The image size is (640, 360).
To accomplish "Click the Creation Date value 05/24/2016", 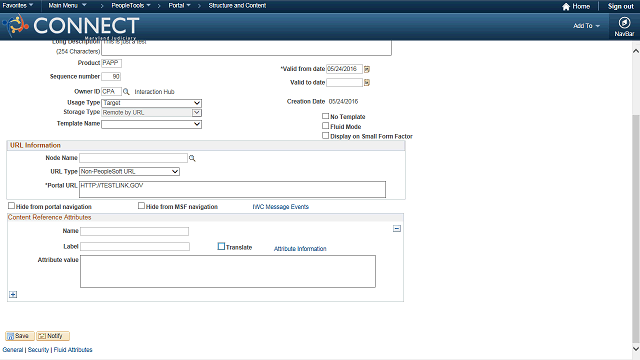I will pos(343,102).
